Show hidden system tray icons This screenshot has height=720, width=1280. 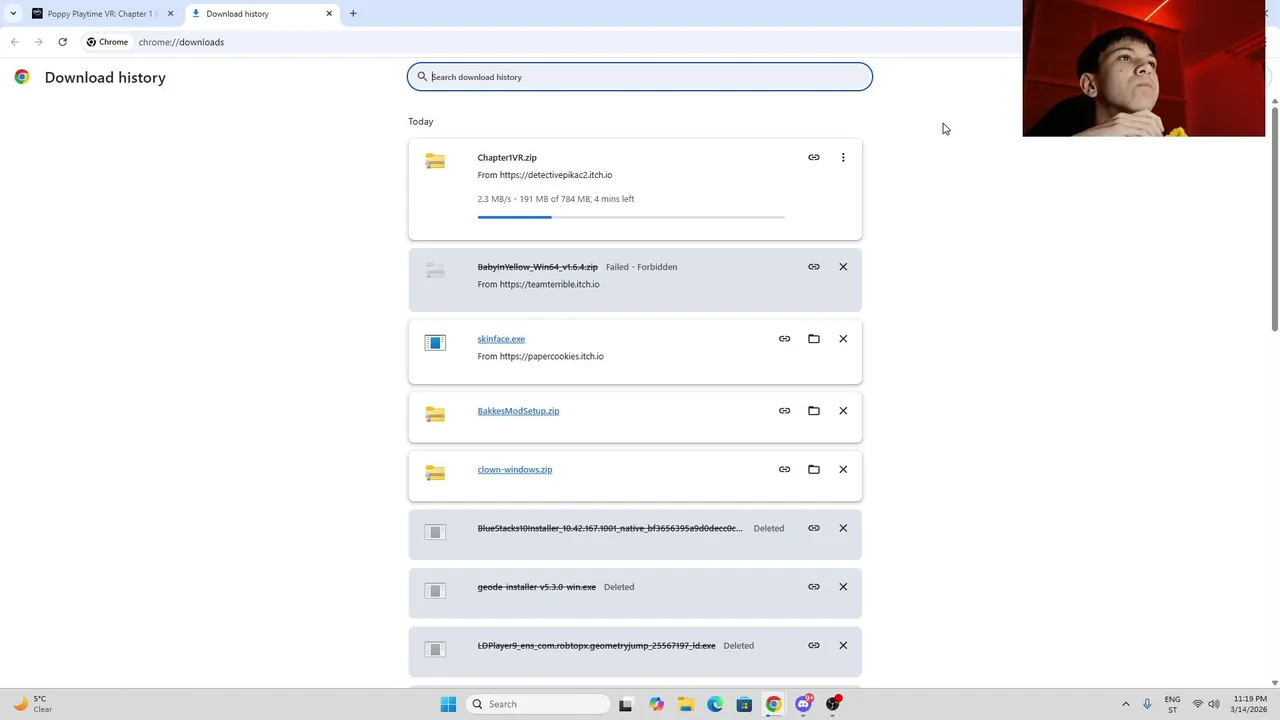coord(1125,704)
